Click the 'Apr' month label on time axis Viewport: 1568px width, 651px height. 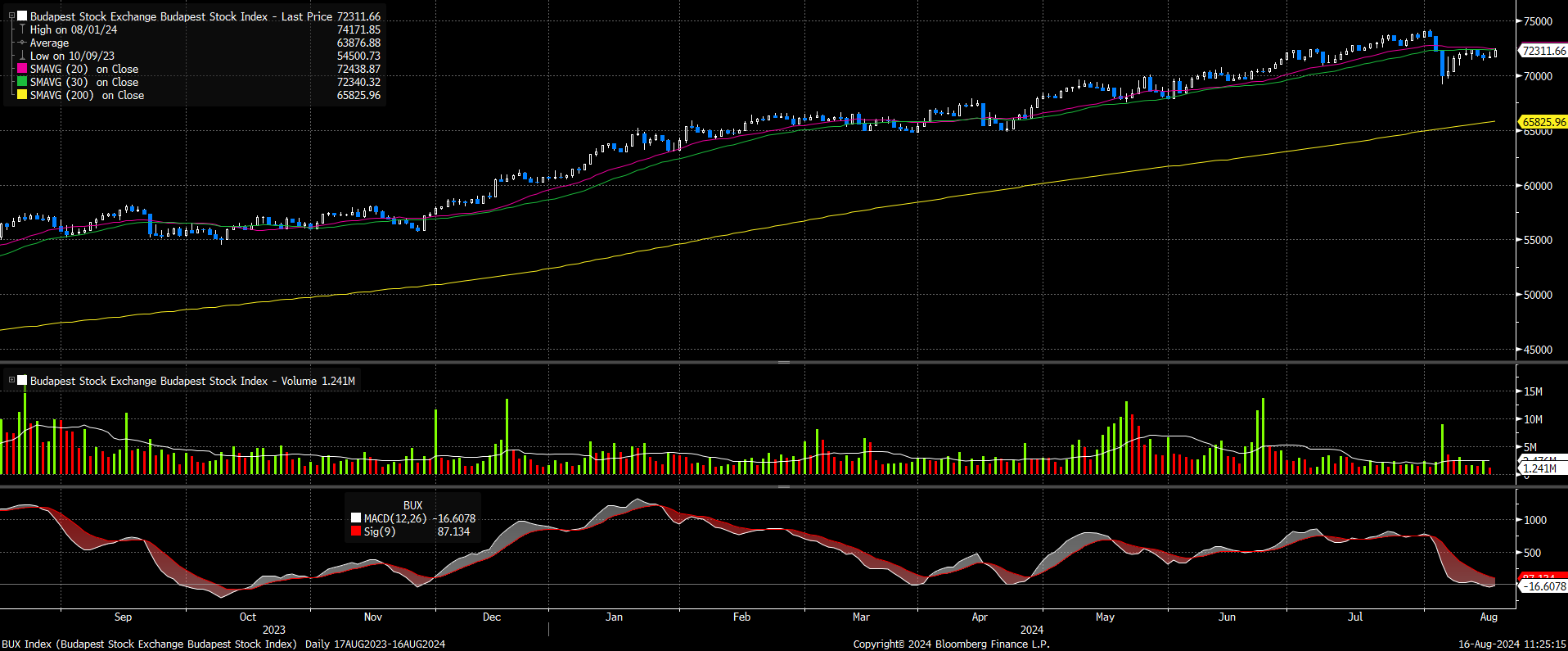tap(980, 617)
